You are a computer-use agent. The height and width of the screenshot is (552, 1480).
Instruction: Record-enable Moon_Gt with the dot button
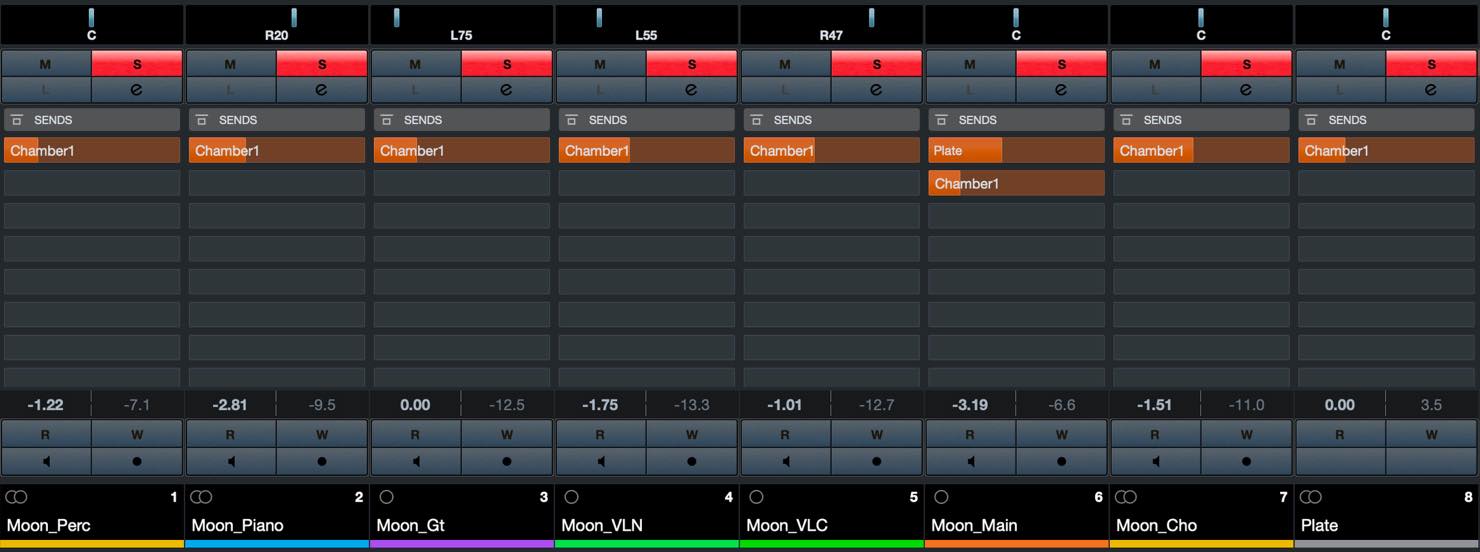pos(507,461)
